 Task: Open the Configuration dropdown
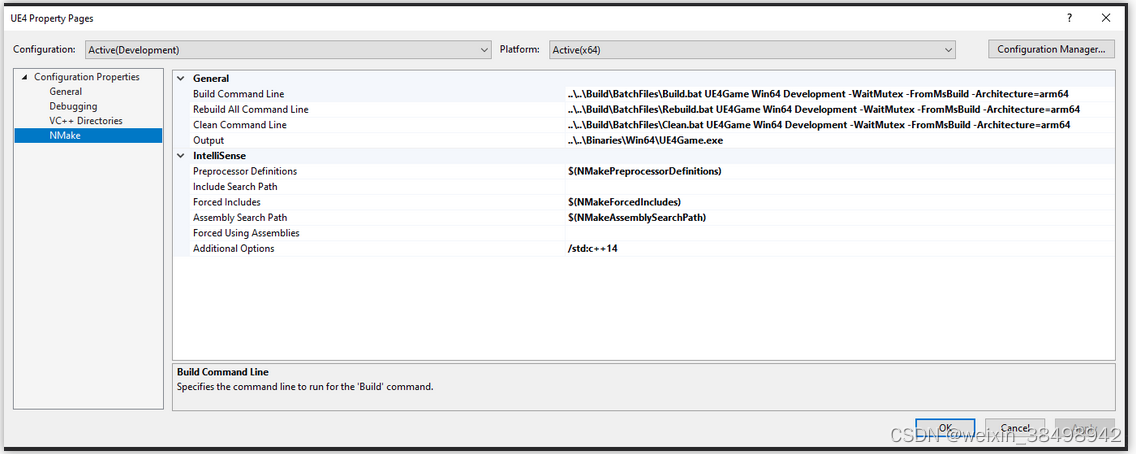(x=288, y=50)
